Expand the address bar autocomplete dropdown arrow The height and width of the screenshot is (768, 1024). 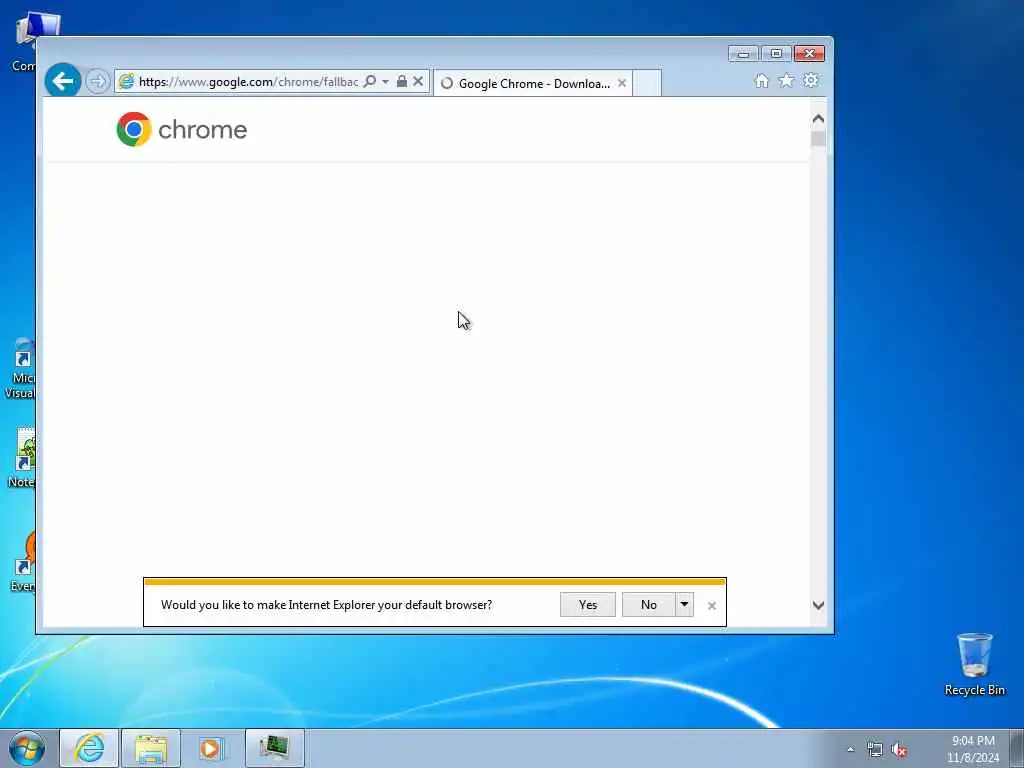pyautogui.click(x=385, y=82)
